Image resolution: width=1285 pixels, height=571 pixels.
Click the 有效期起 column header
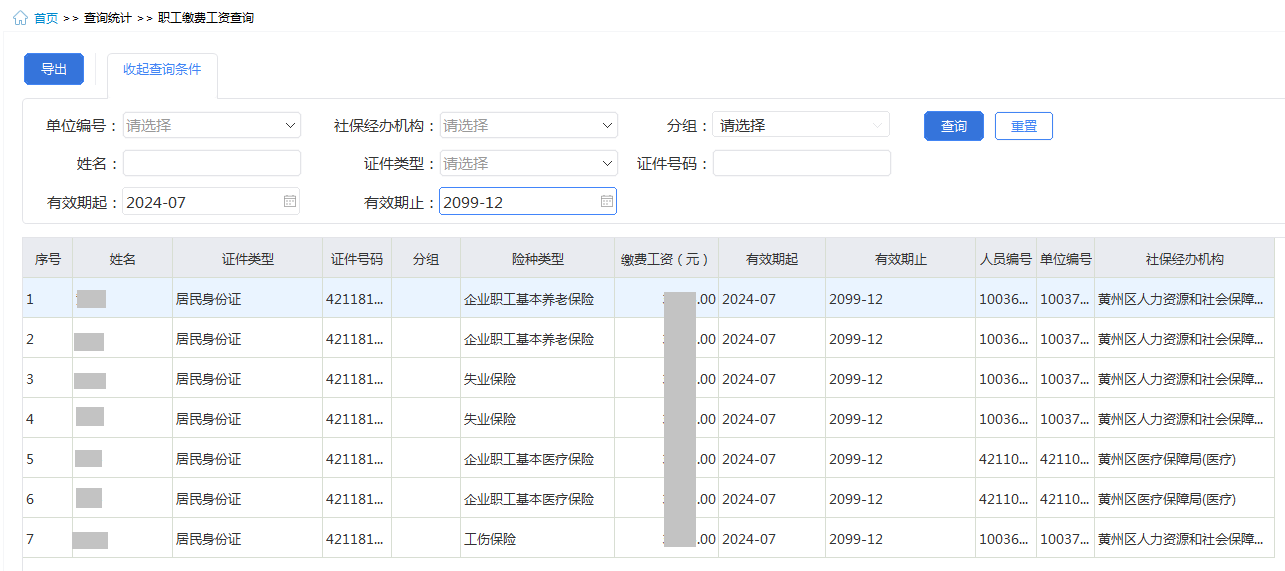[x=772, y=259]
